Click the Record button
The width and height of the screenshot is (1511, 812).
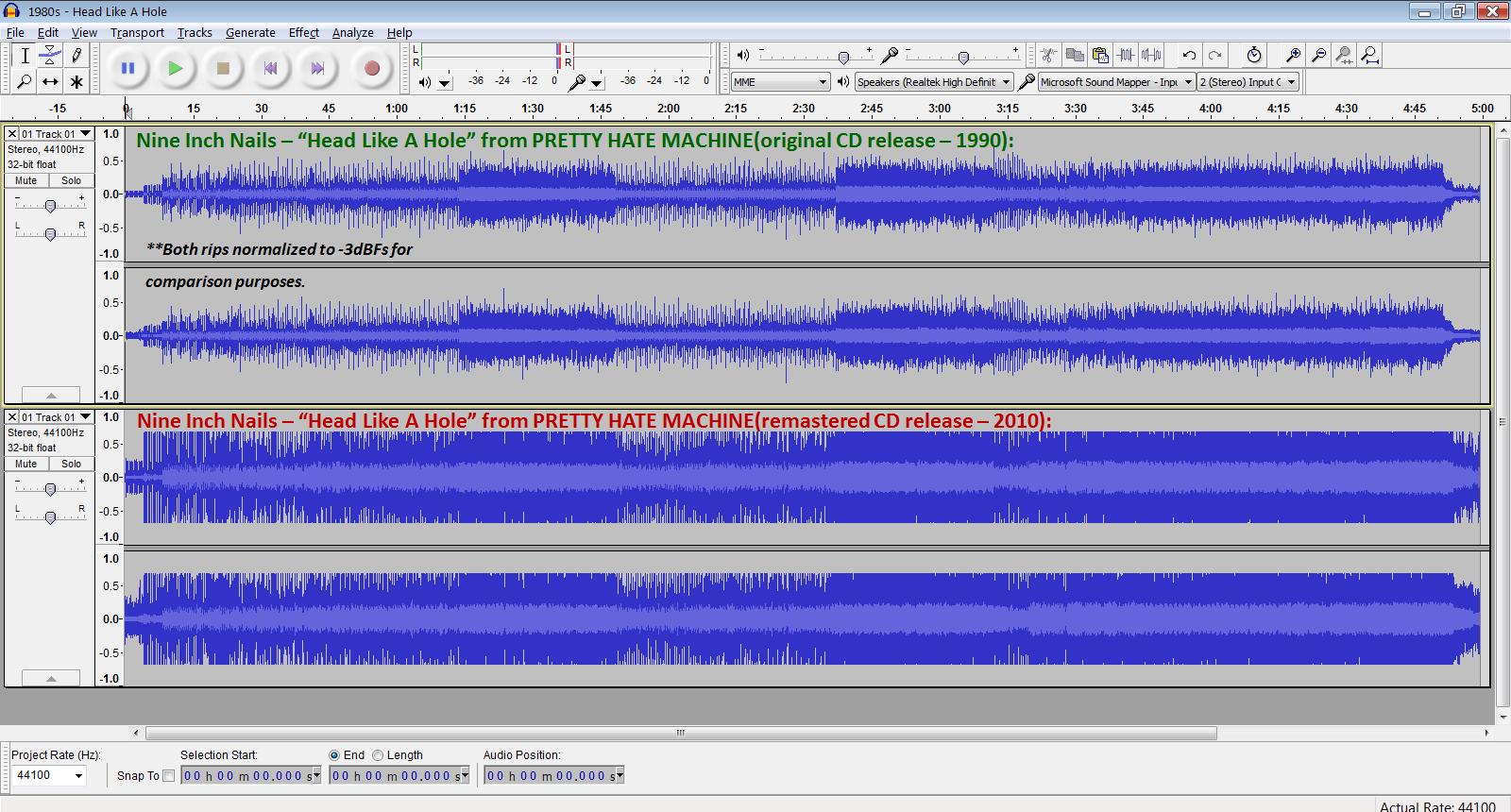click(371, 68)
